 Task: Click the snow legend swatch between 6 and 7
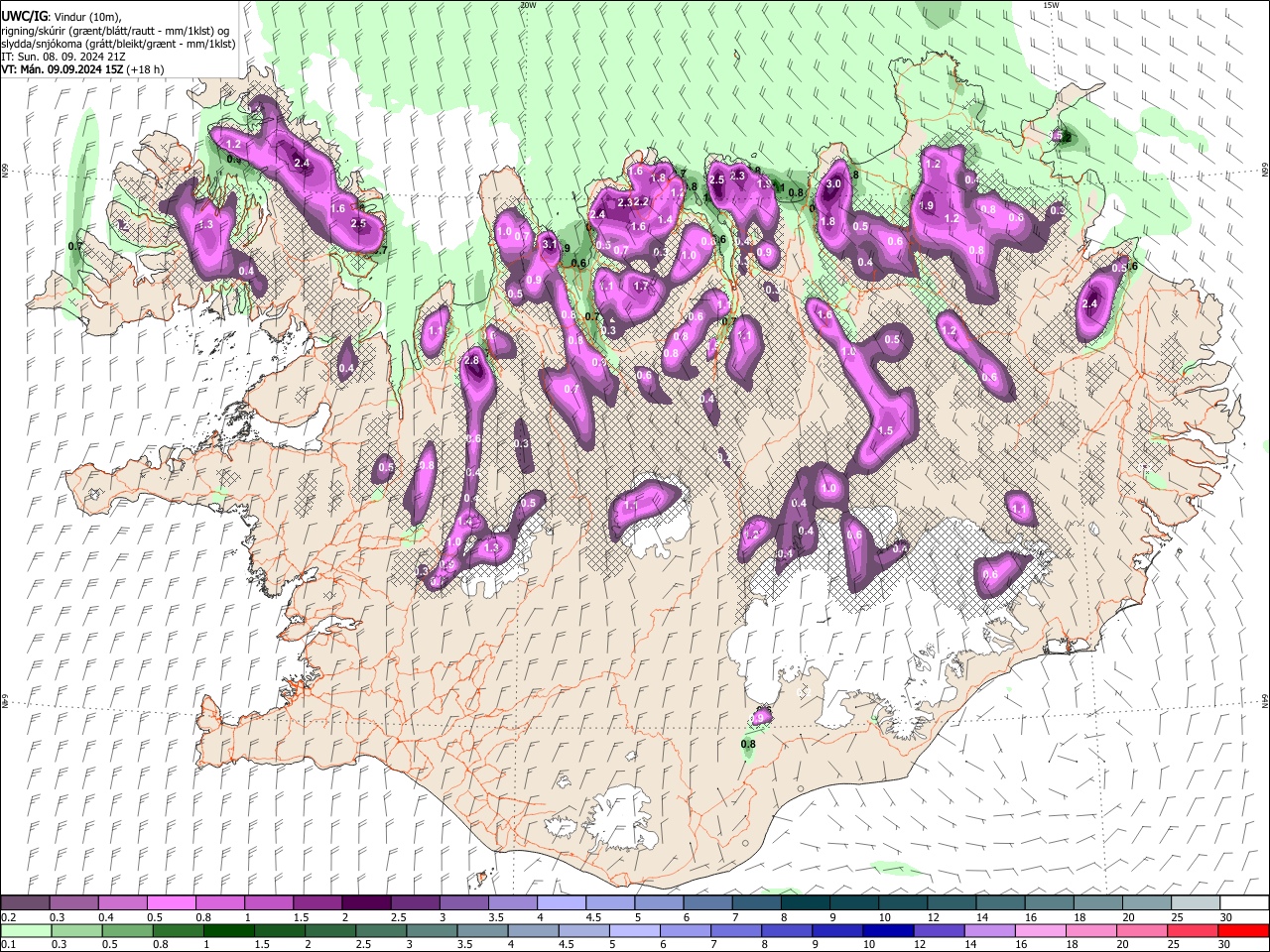pyautogui.click(x=706, y=903)
